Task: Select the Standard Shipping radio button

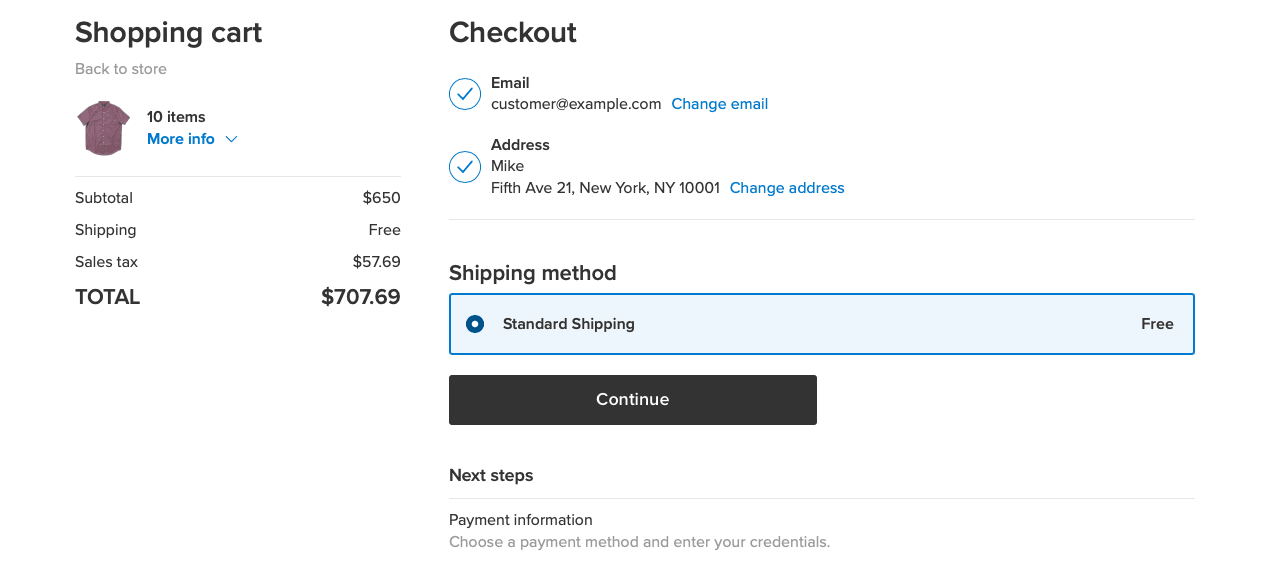Action: click(x=474, y=323)
